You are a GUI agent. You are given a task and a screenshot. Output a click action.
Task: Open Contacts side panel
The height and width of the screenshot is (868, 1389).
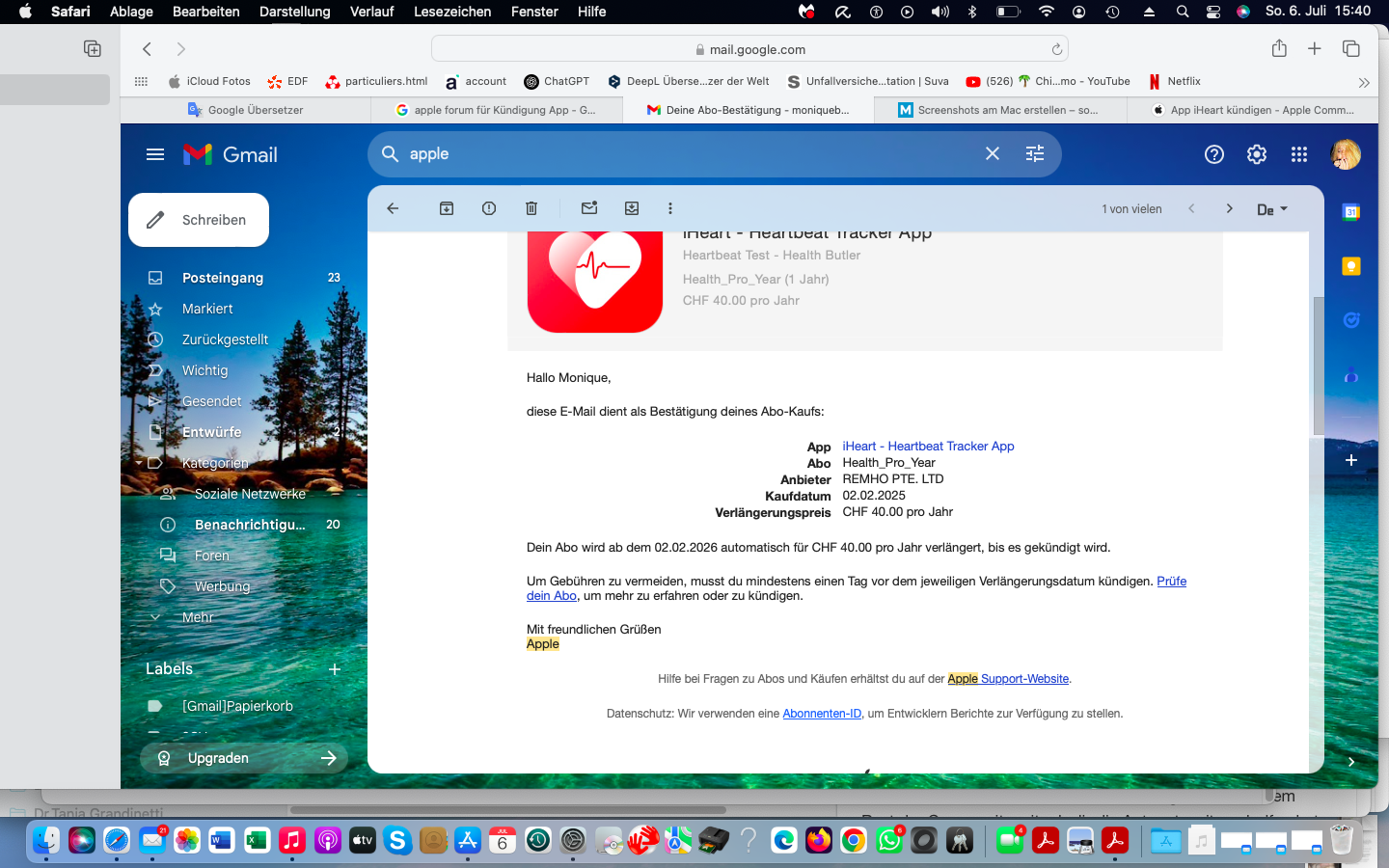[x=1351, y=374]
